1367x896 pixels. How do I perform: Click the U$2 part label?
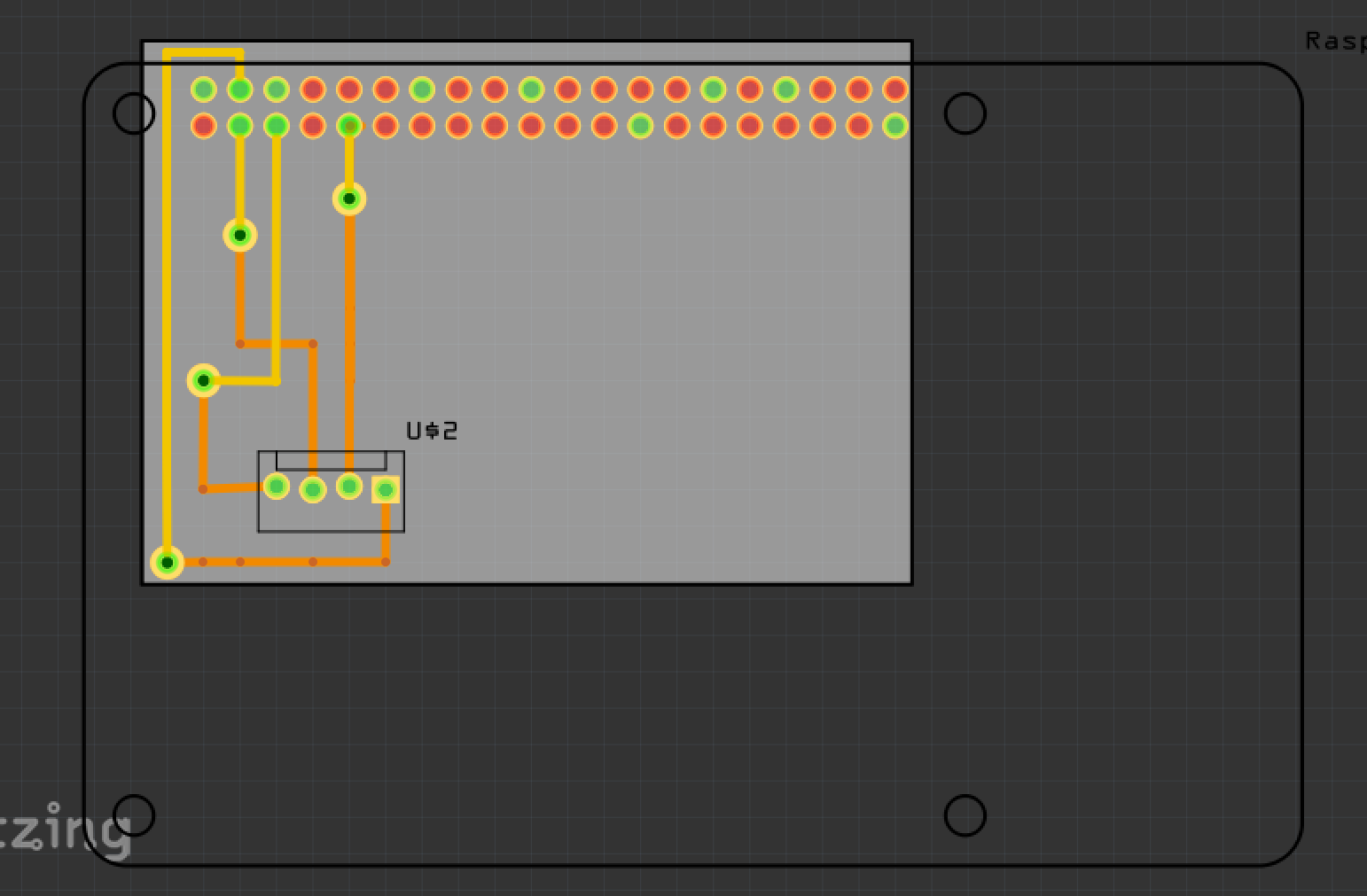(432, 431)
